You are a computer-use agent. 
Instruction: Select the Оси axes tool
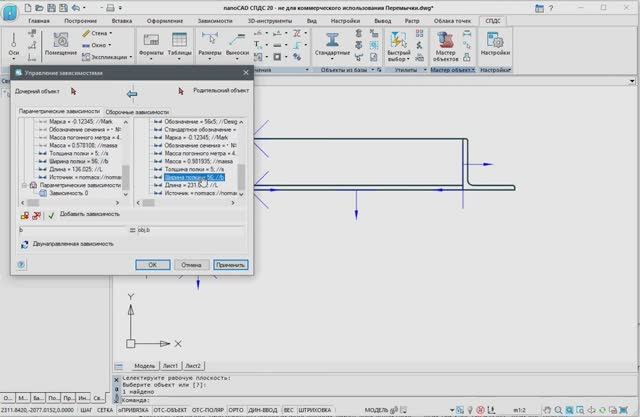click(13, 45)
